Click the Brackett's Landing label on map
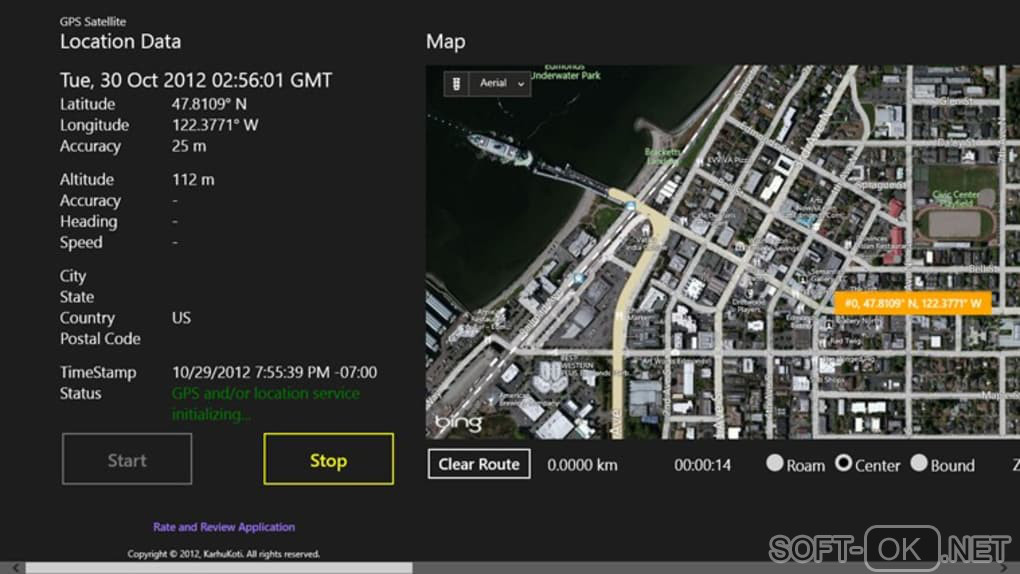 663,156
